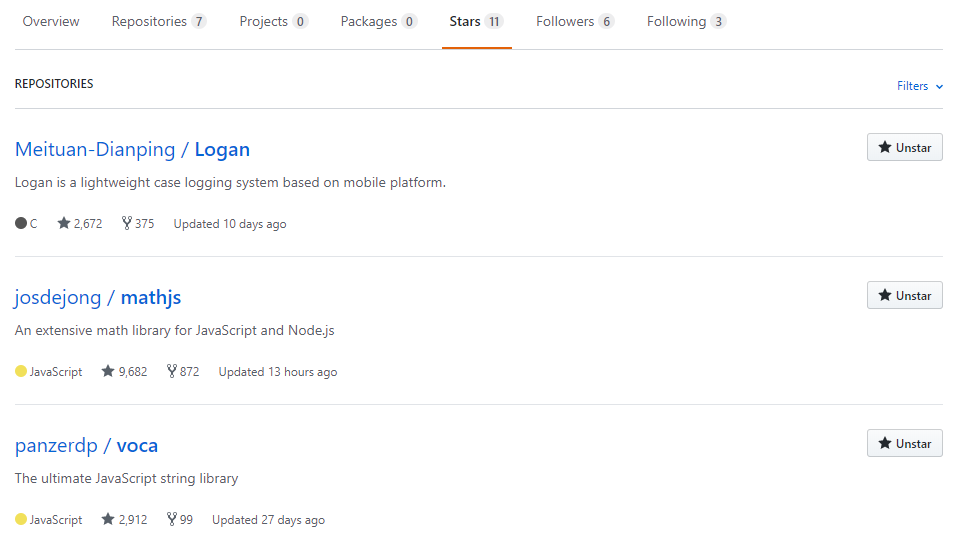957x540 pixels.
Task: Click the Repositories count badge 7
Action: [x=198, y=21]
